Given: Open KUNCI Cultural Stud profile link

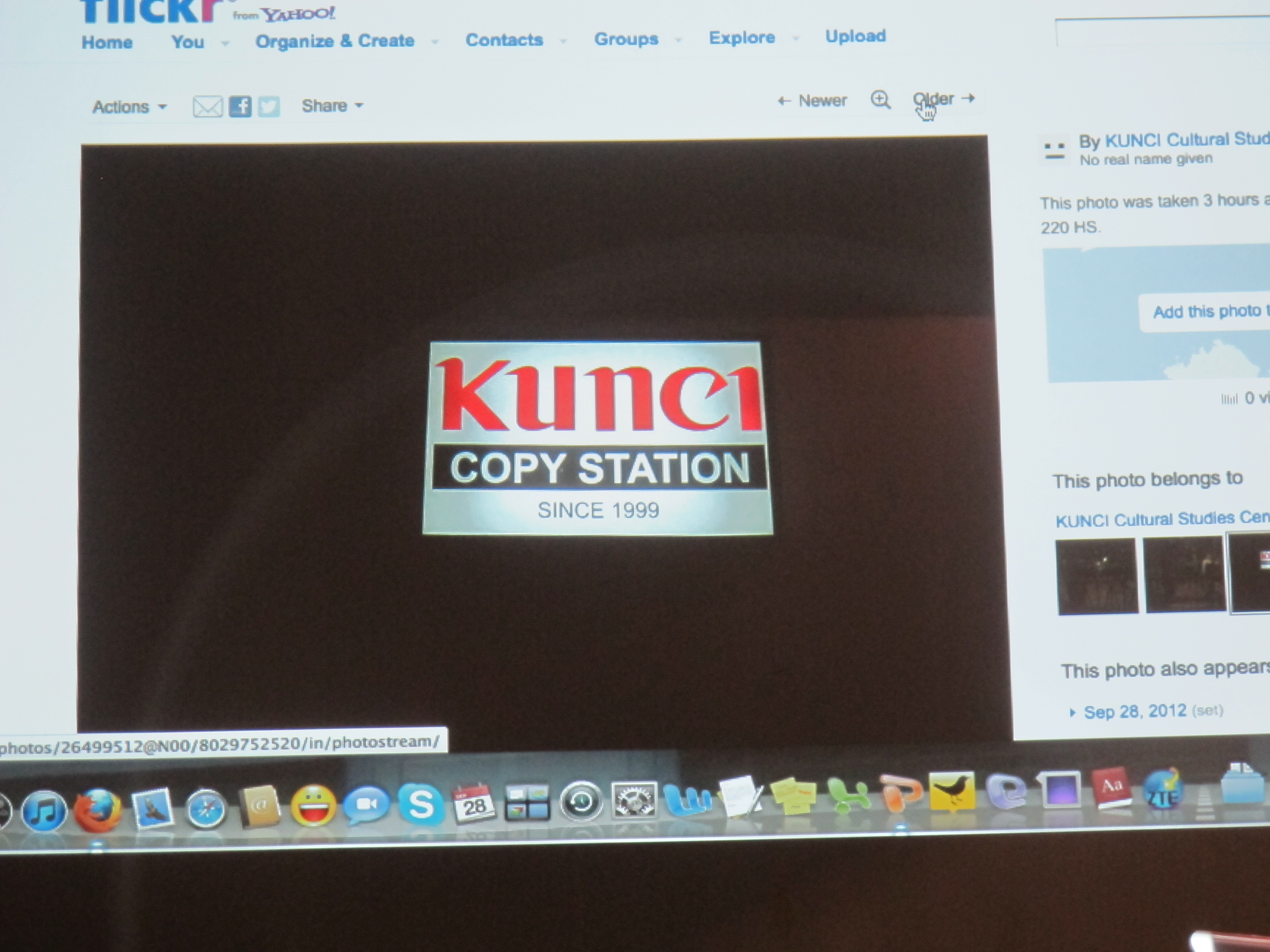Looking at the screenshot, I should 1187,140.
